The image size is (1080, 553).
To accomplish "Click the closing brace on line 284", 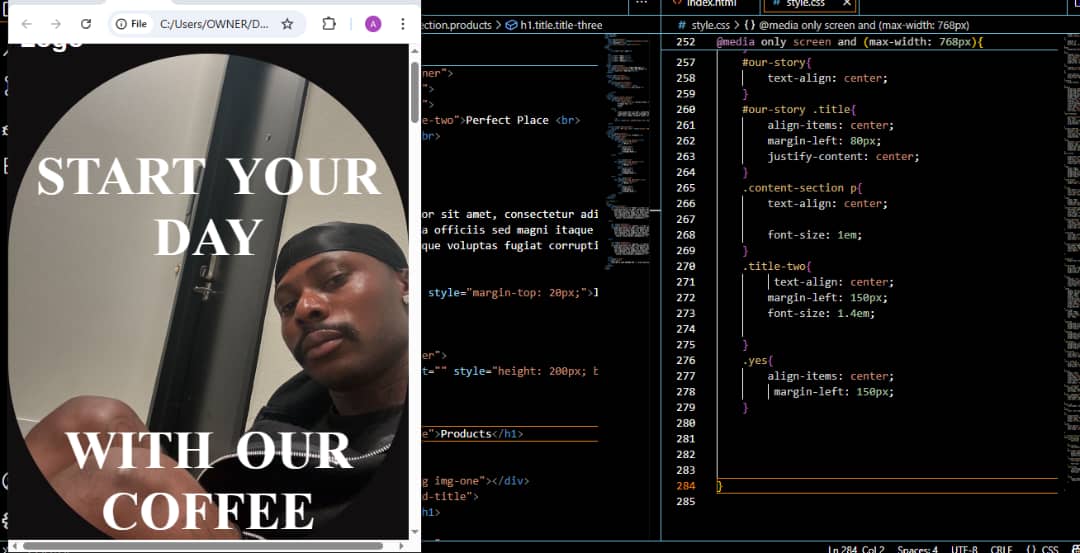I will 720,486.
